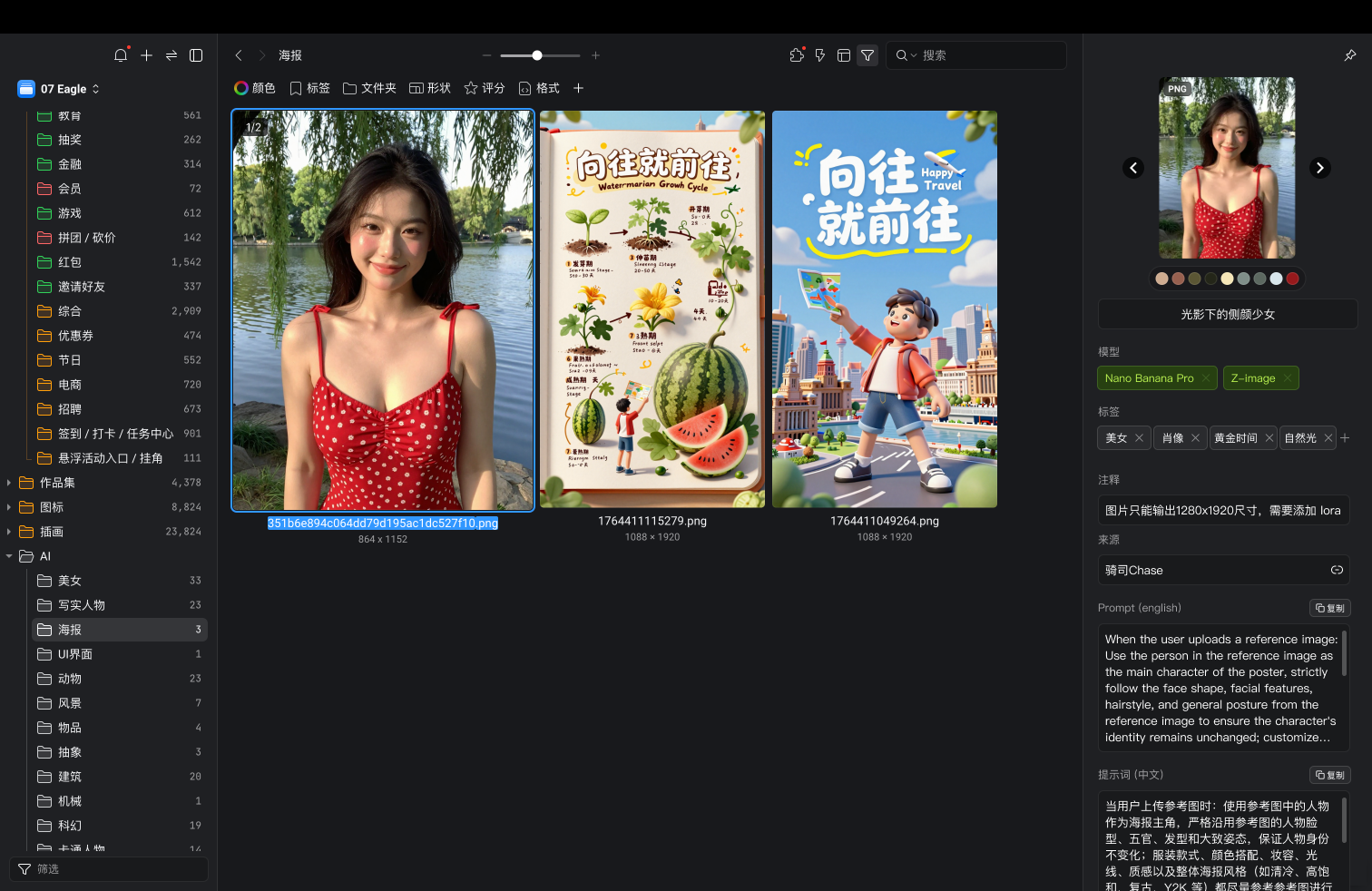Image resolution: width=1372 pixels, height=891 pixels.
Task: Open the 格式 format filter
Action: (539, 88)
